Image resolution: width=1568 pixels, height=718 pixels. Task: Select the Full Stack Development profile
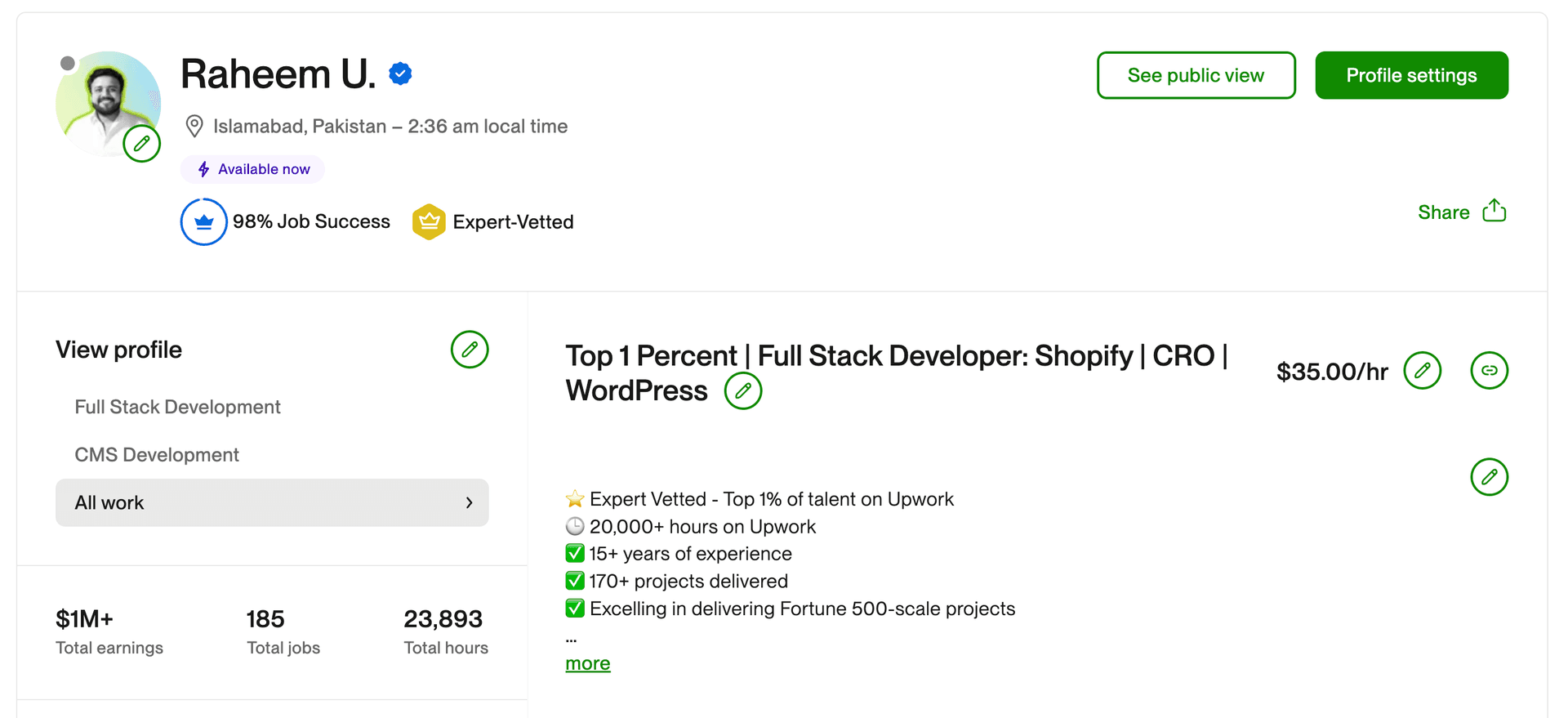[x=177, y=406]
